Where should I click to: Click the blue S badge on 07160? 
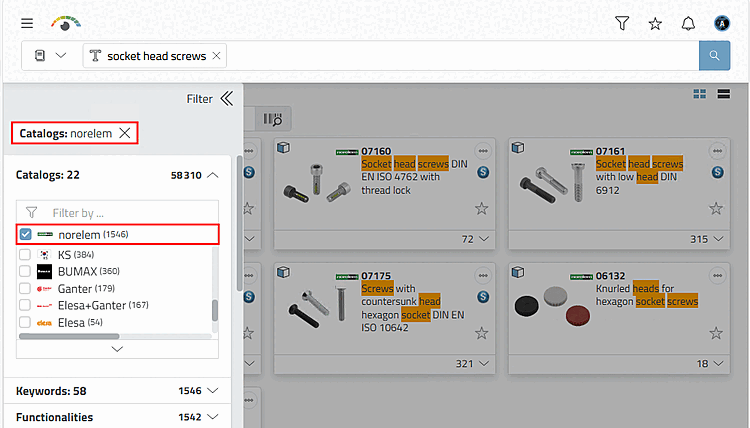(x=483, y=172)
